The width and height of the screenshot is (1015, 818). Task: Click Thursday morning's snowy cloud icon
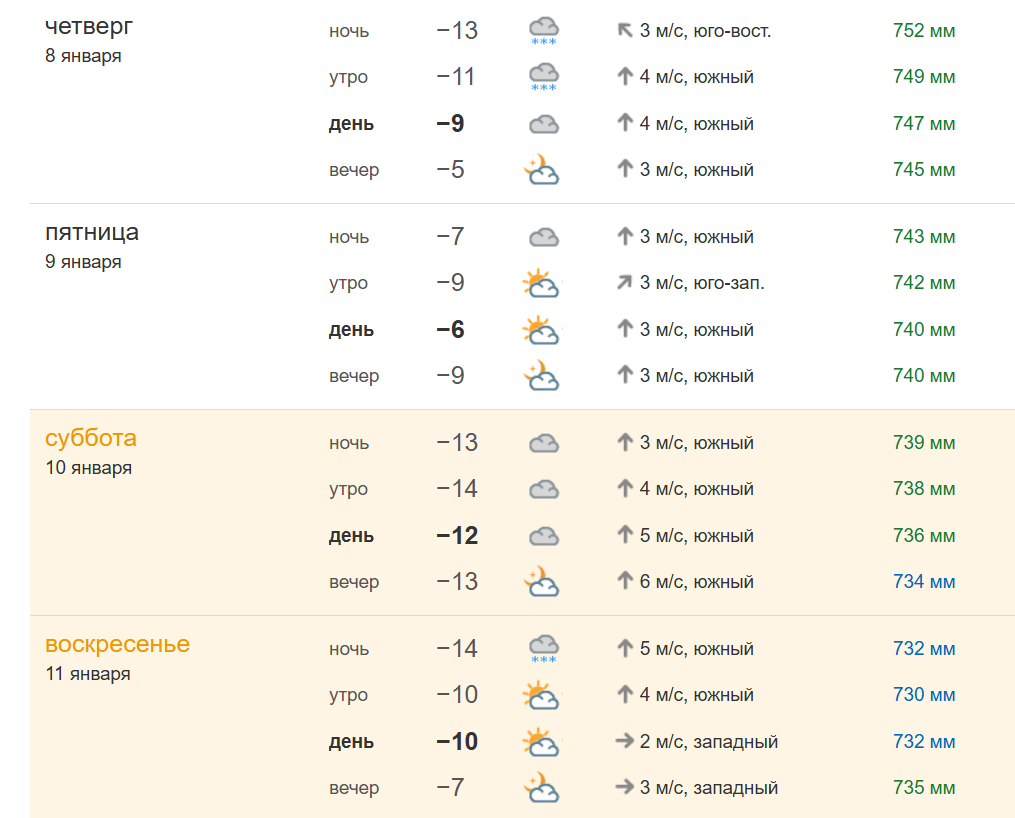tap(543, 77)
